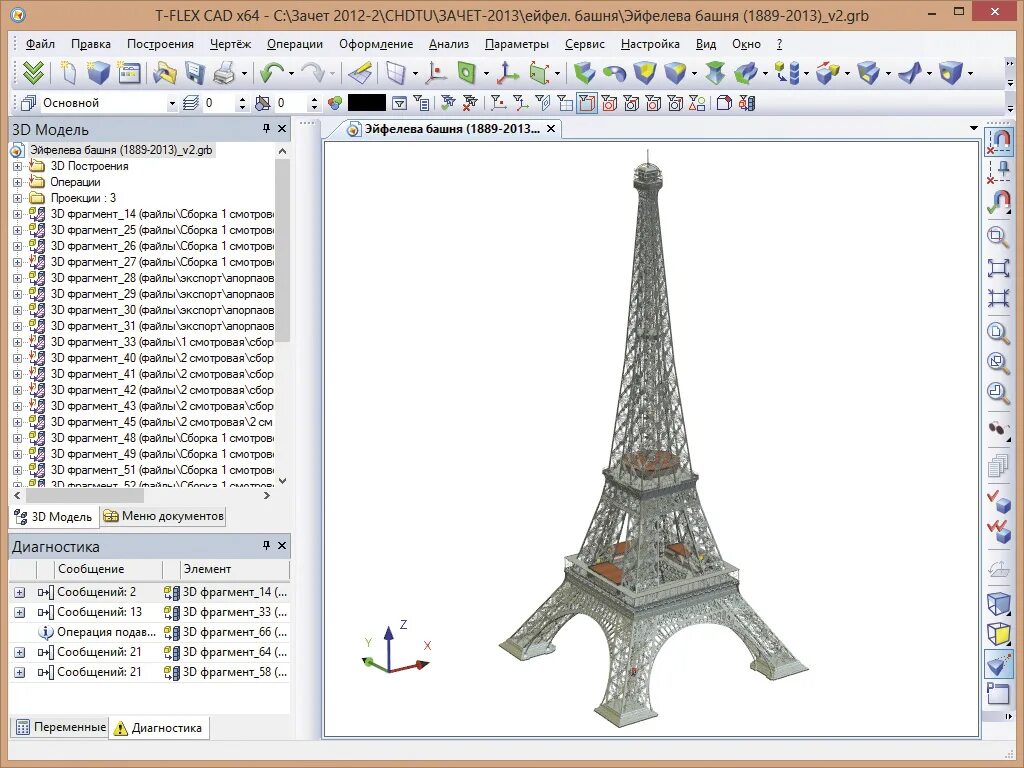Click the green double-chevron finish icon
The image size is (1024, 768).
point(33,72)
